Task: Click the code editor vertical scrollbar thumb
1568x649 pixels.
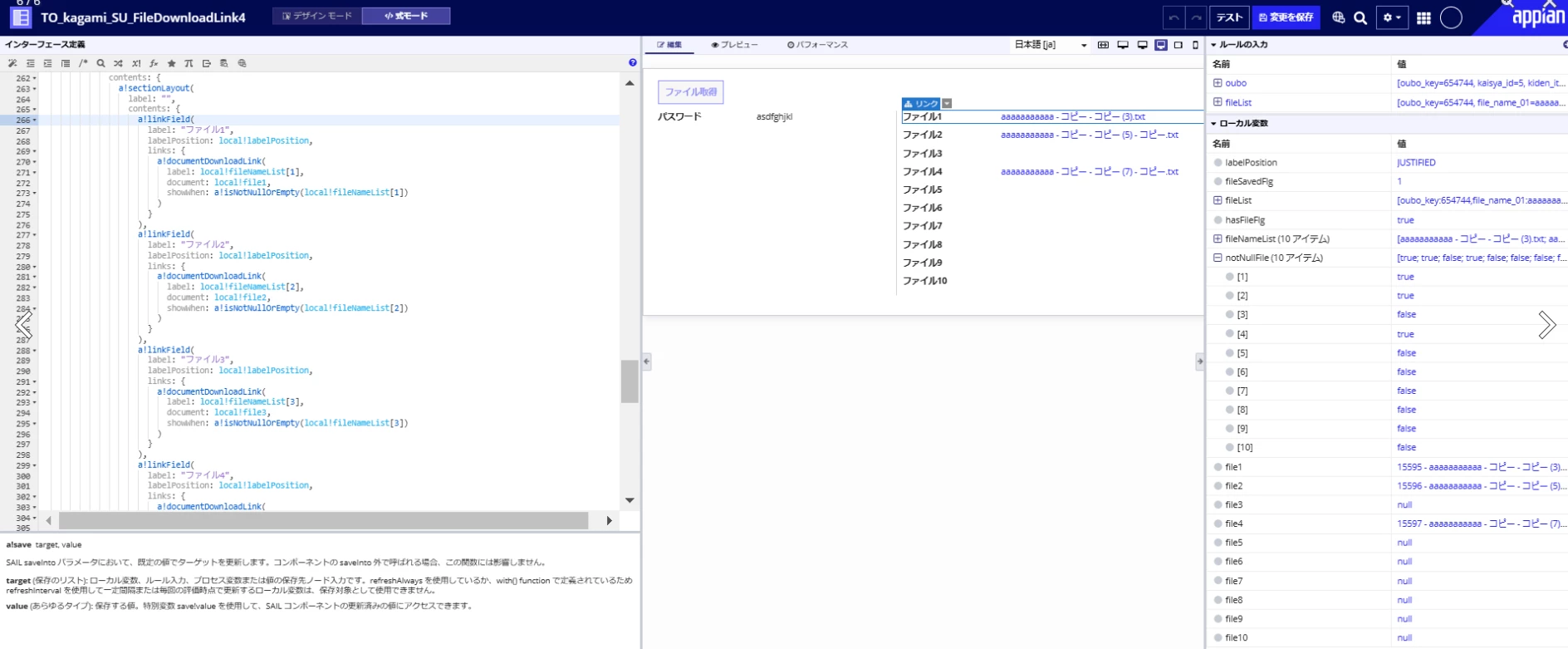Action: point(630,381)
